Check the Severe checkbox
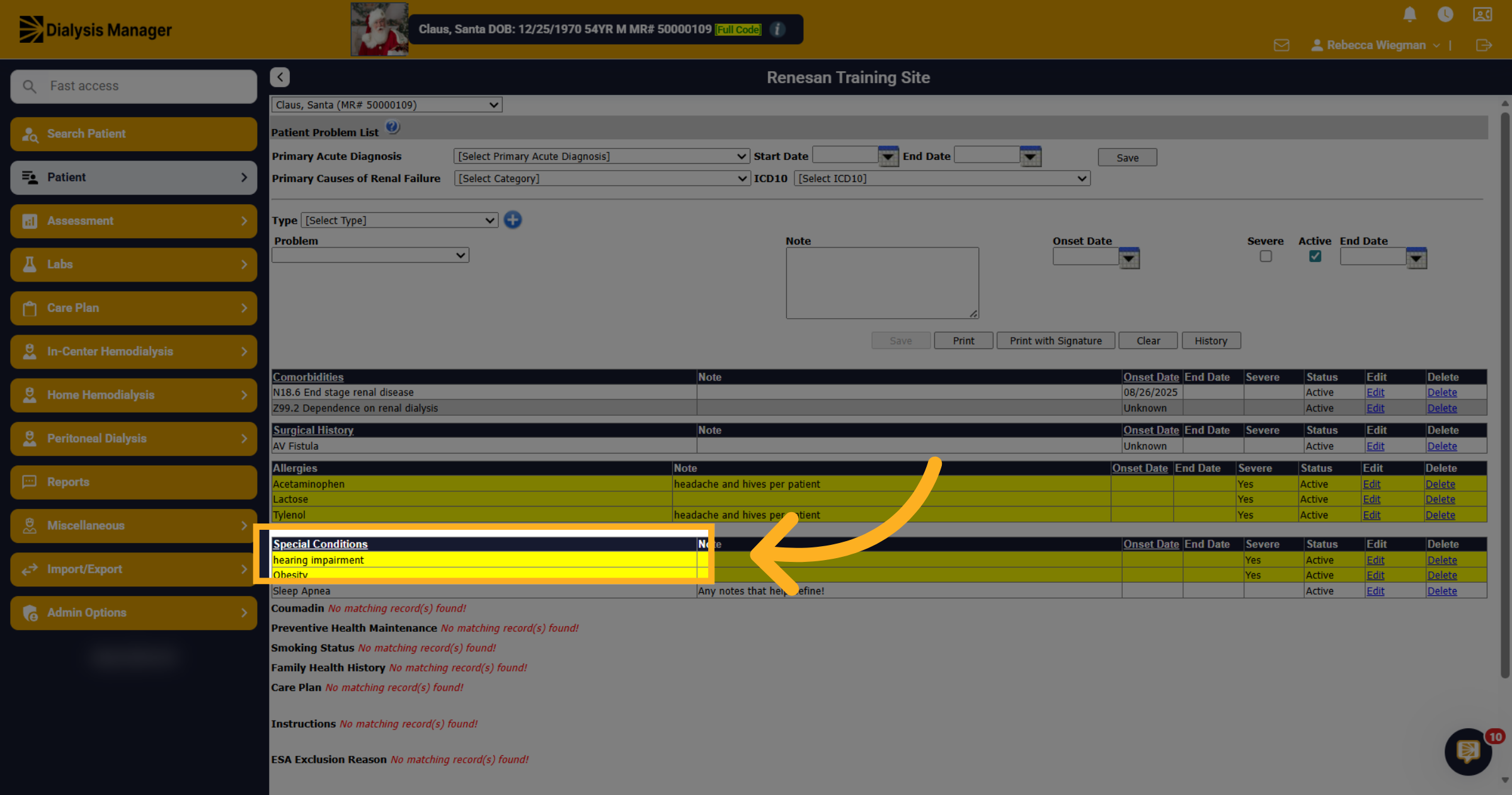Screen dimensions: 1512x795 [x=1266, y=256]
